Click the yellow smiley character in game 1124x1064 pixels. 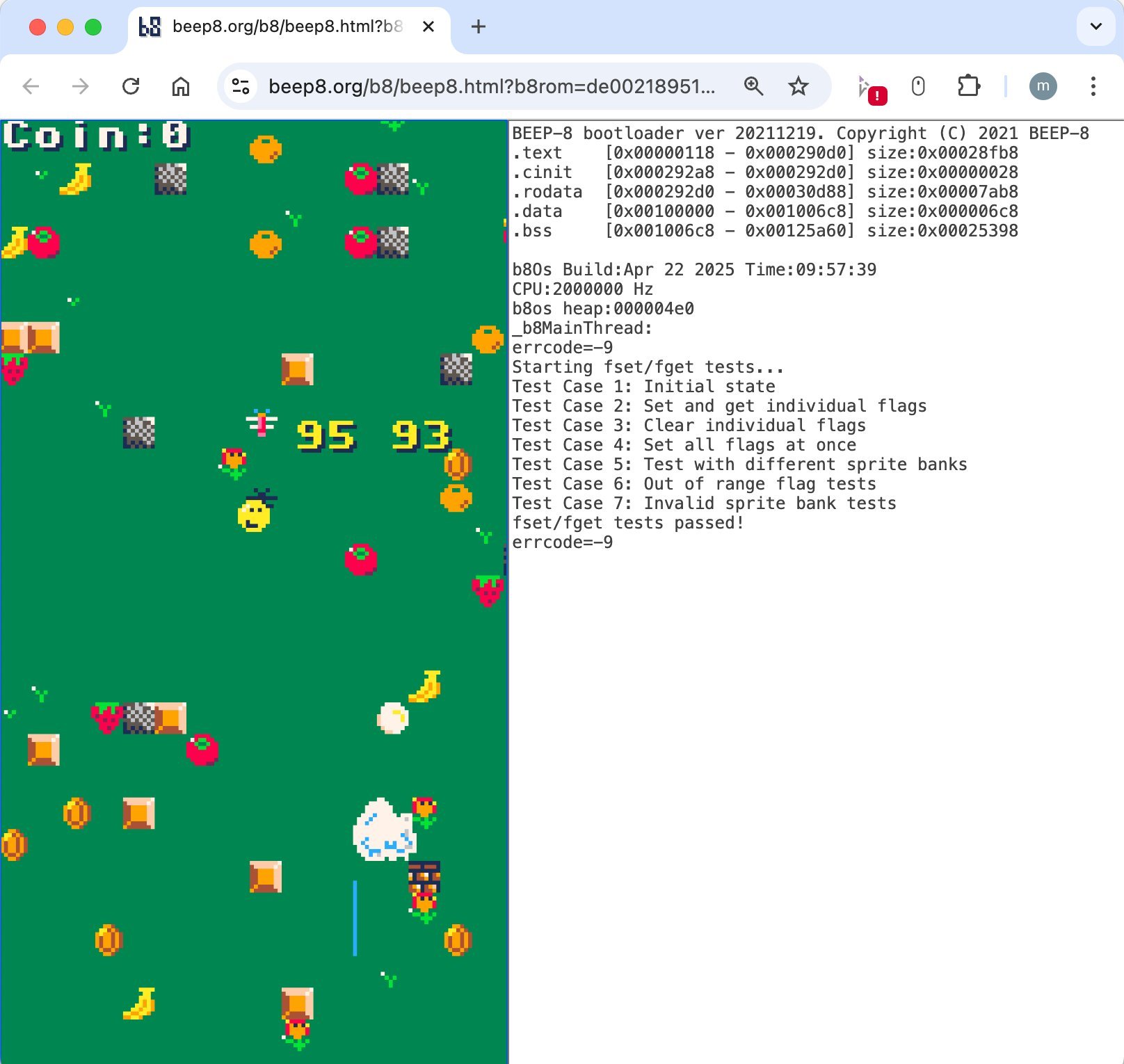[x=255, y=513]
